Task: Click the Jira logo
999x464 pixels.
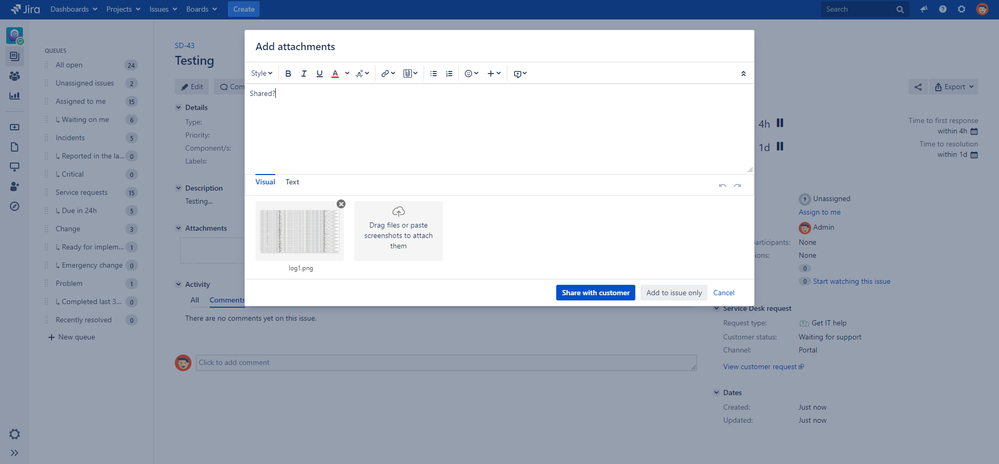Action: click(25, 10)
